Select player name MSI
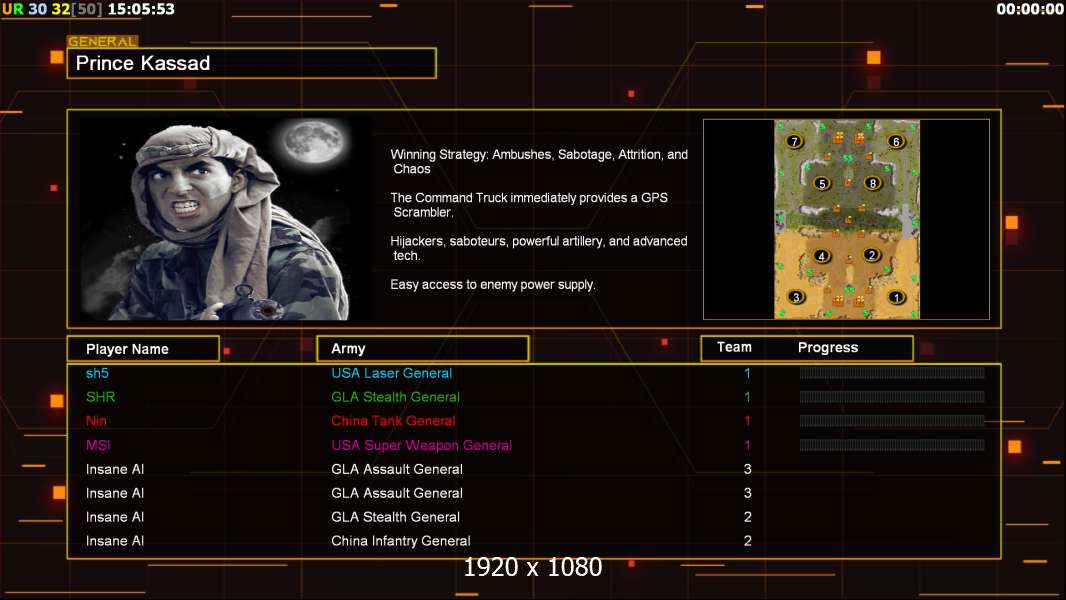This screenshot has width=1066, height=600. pos(98,445)
